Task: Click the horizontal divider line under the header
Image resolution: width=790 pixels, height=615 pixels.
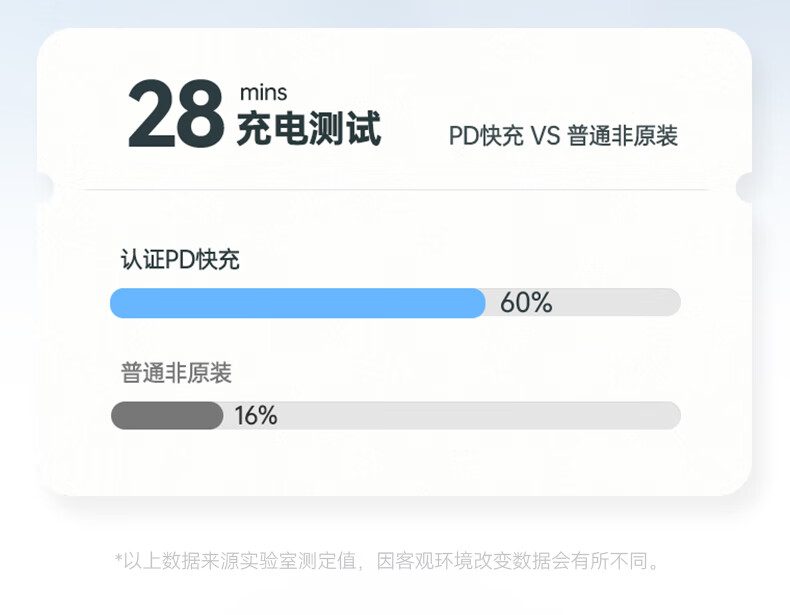Action: 395,189
